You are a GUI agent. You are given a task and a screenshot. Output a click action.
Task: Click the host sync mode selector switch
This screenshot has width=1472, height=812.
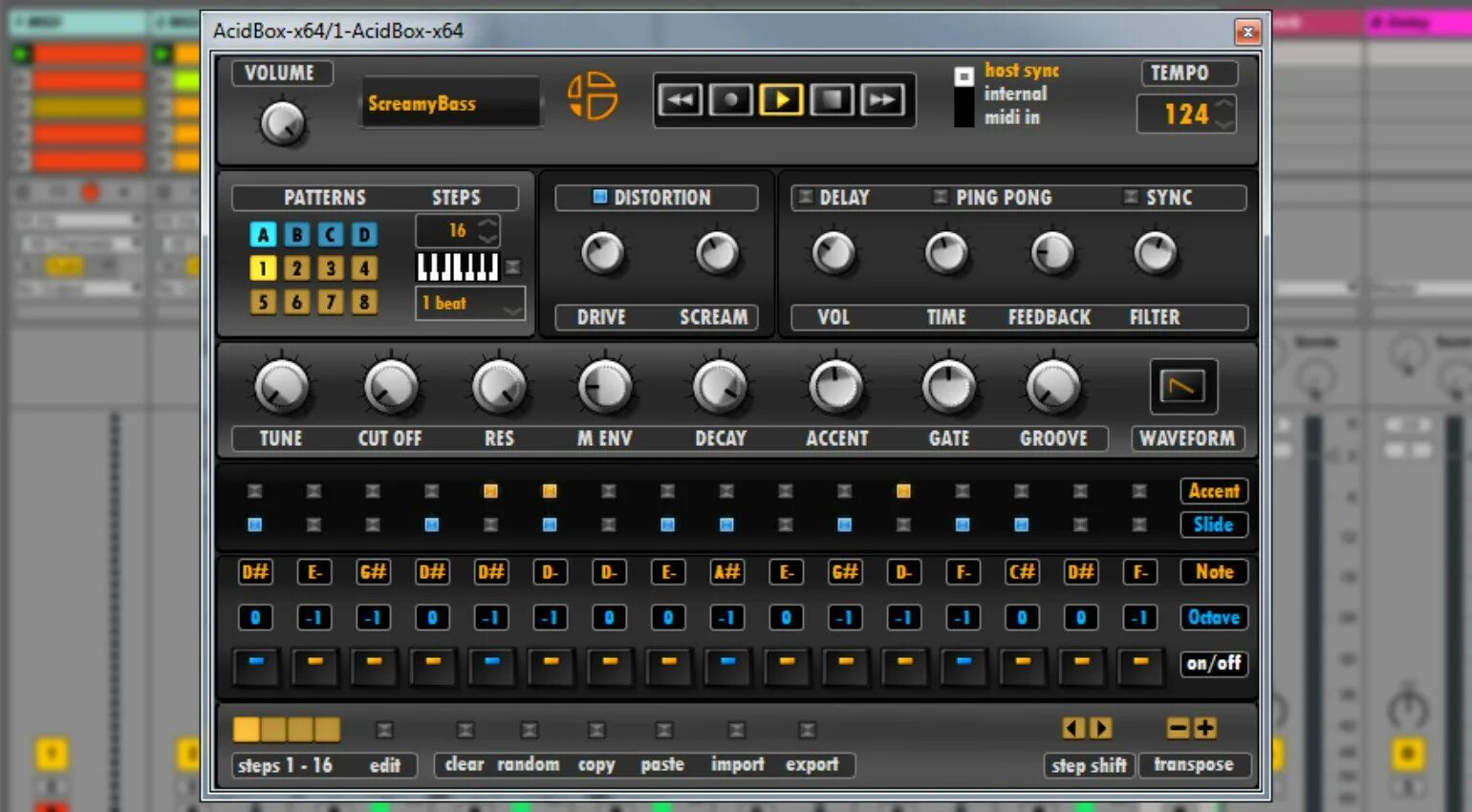click(963, 96)
